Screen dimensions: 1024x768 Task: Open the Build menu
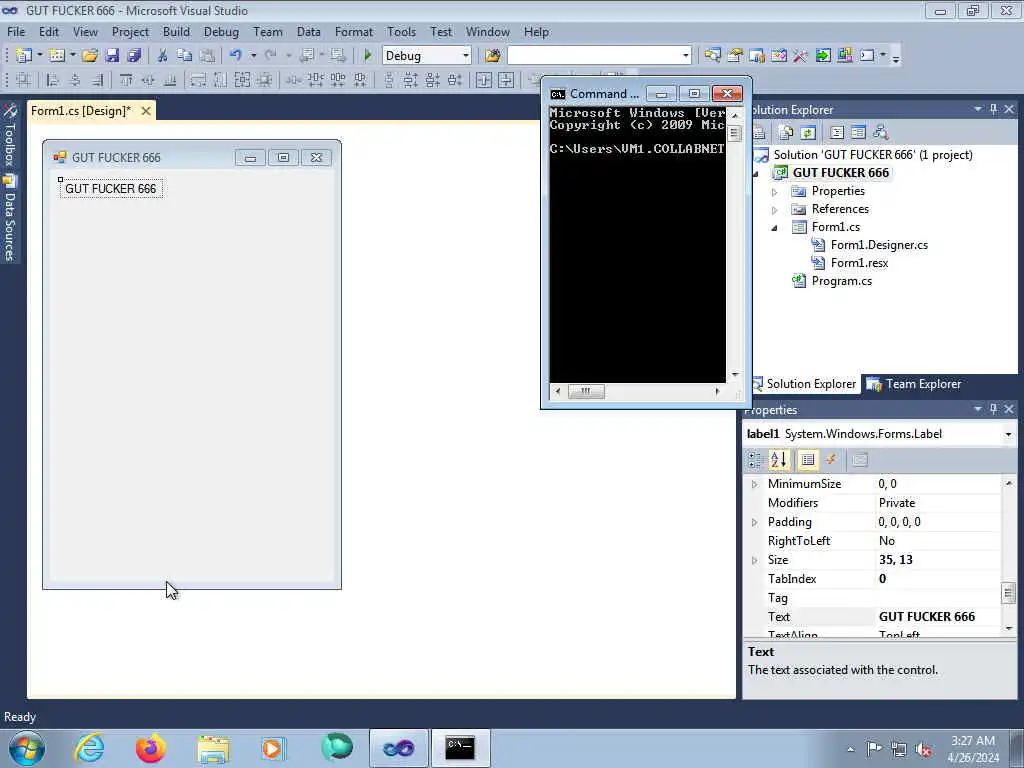pyautogui.click(x=176, y=31)
